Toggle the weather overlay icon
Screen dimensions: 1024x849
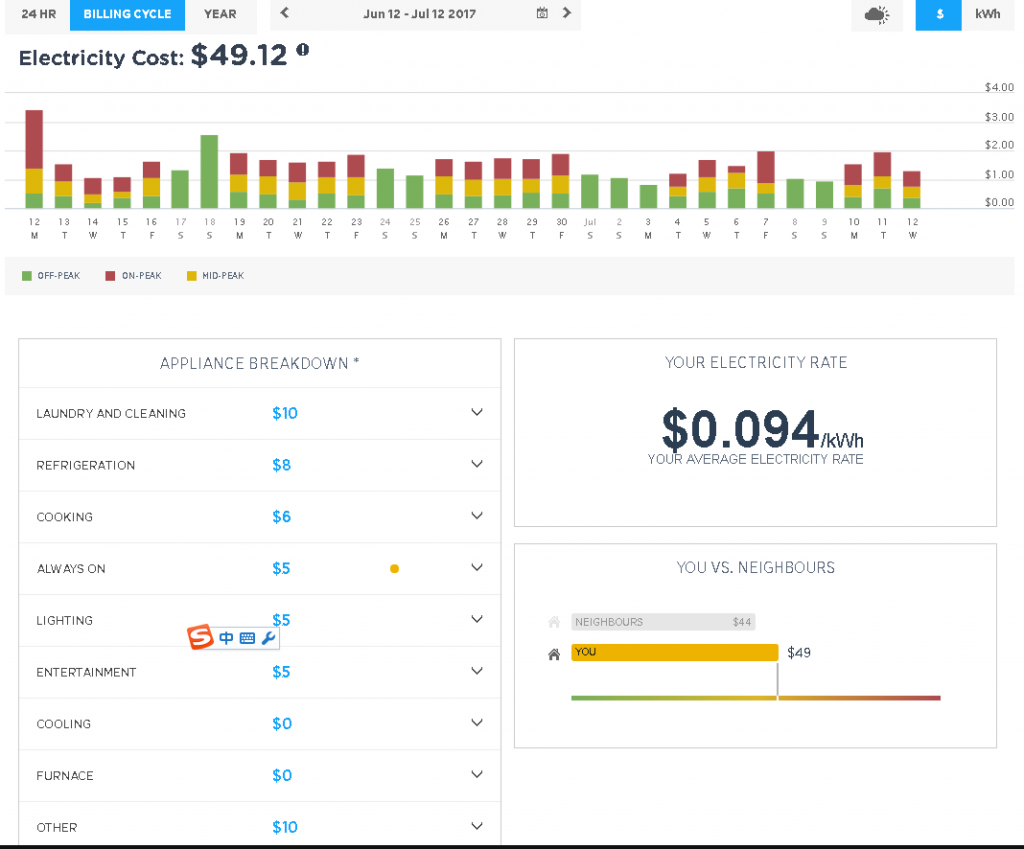[875, 15]
